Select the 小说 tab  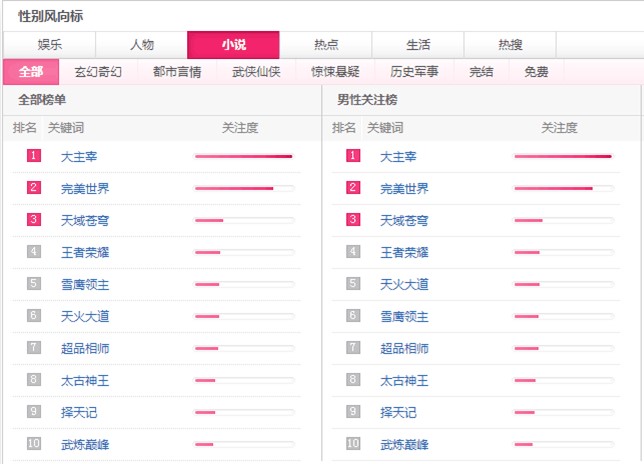point(233,45)
